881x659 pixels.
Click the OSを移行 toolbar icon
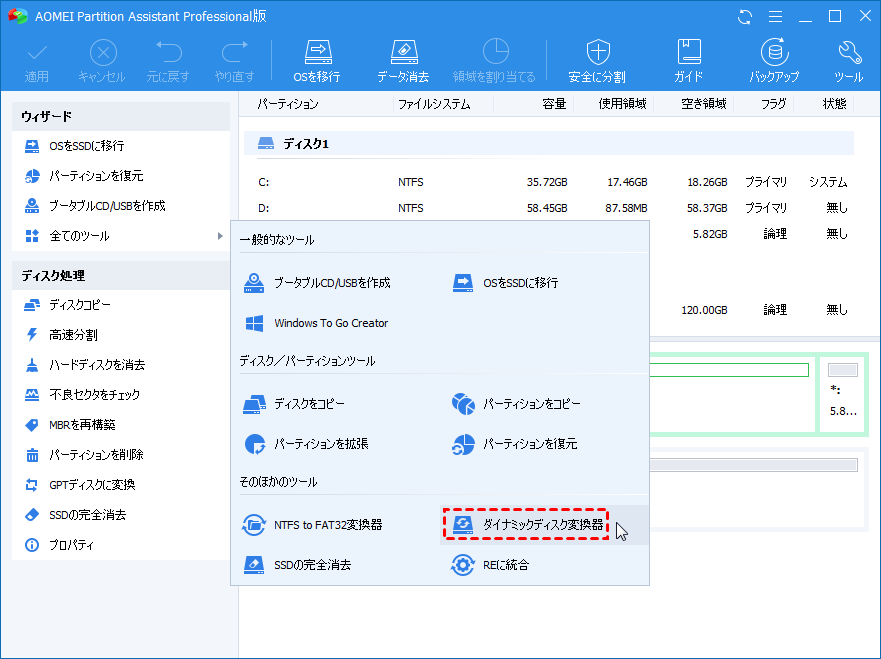pos(317,61)
